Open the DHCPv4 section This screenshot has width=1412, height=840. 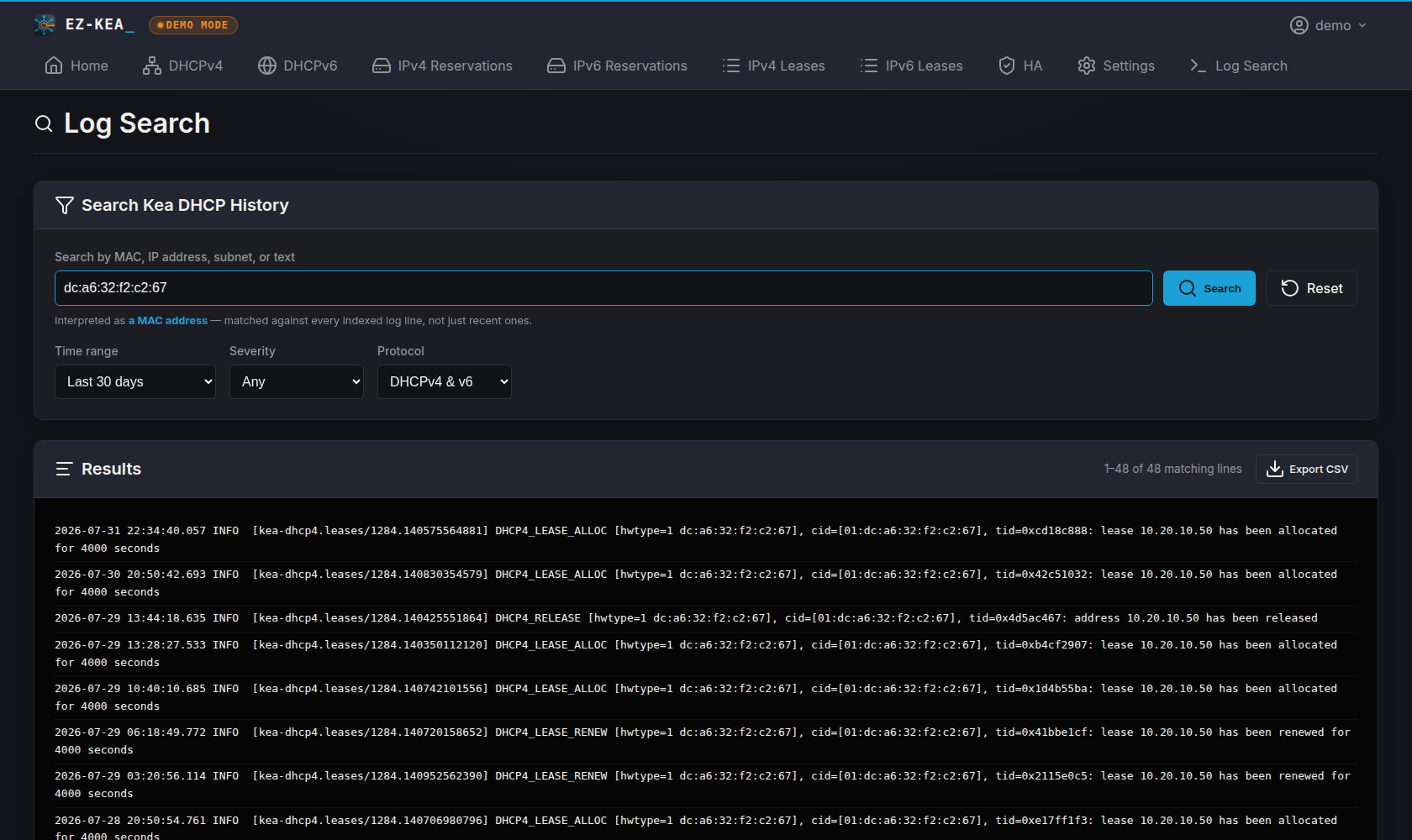tap(183, 66)
